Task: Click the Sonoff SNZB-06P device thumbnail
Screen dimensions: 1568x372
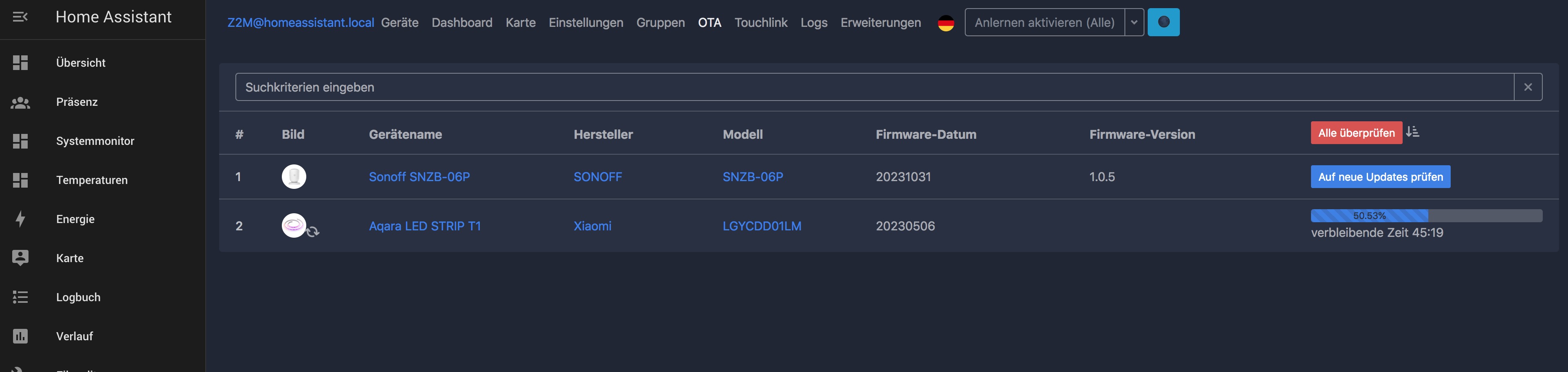Action: tap(293, 177)
